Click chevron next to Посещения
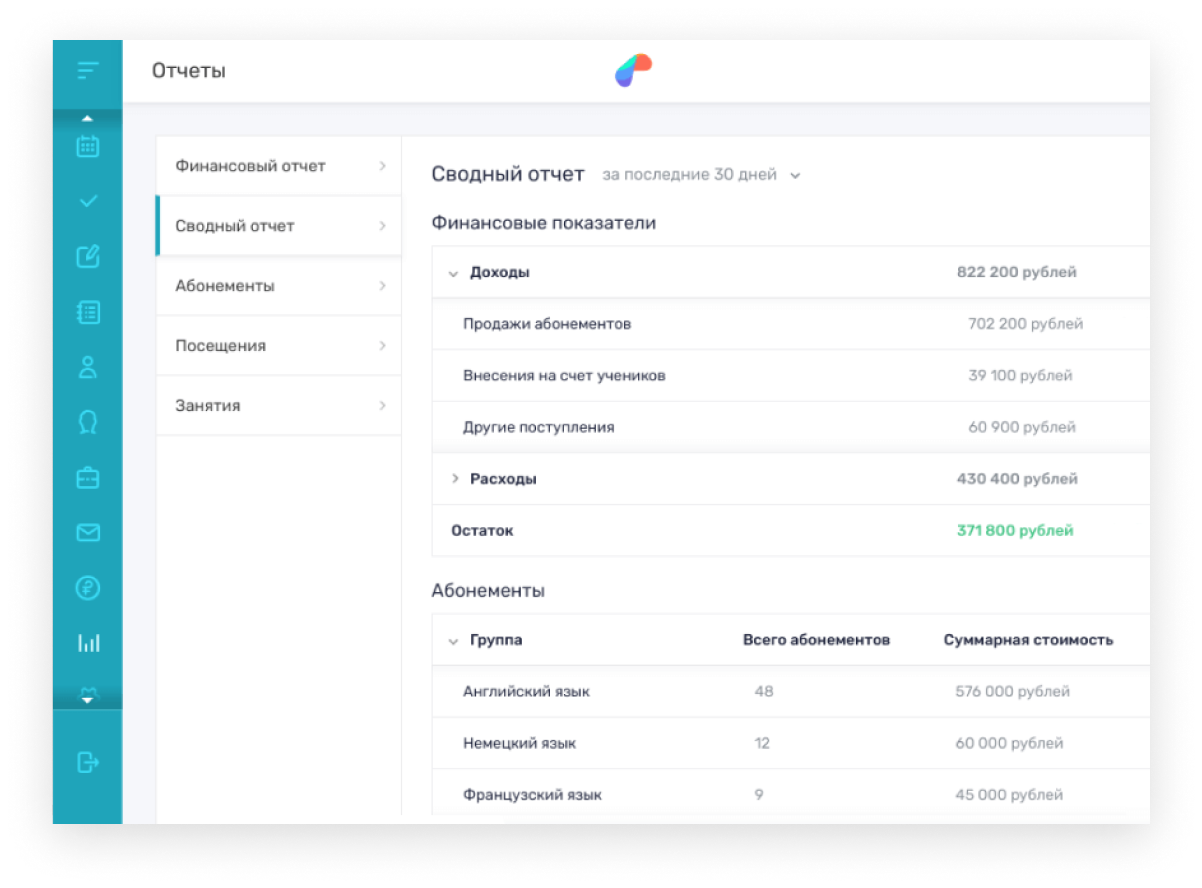The width and height of the screenshot is (1202, 888). tap(383, 346)
